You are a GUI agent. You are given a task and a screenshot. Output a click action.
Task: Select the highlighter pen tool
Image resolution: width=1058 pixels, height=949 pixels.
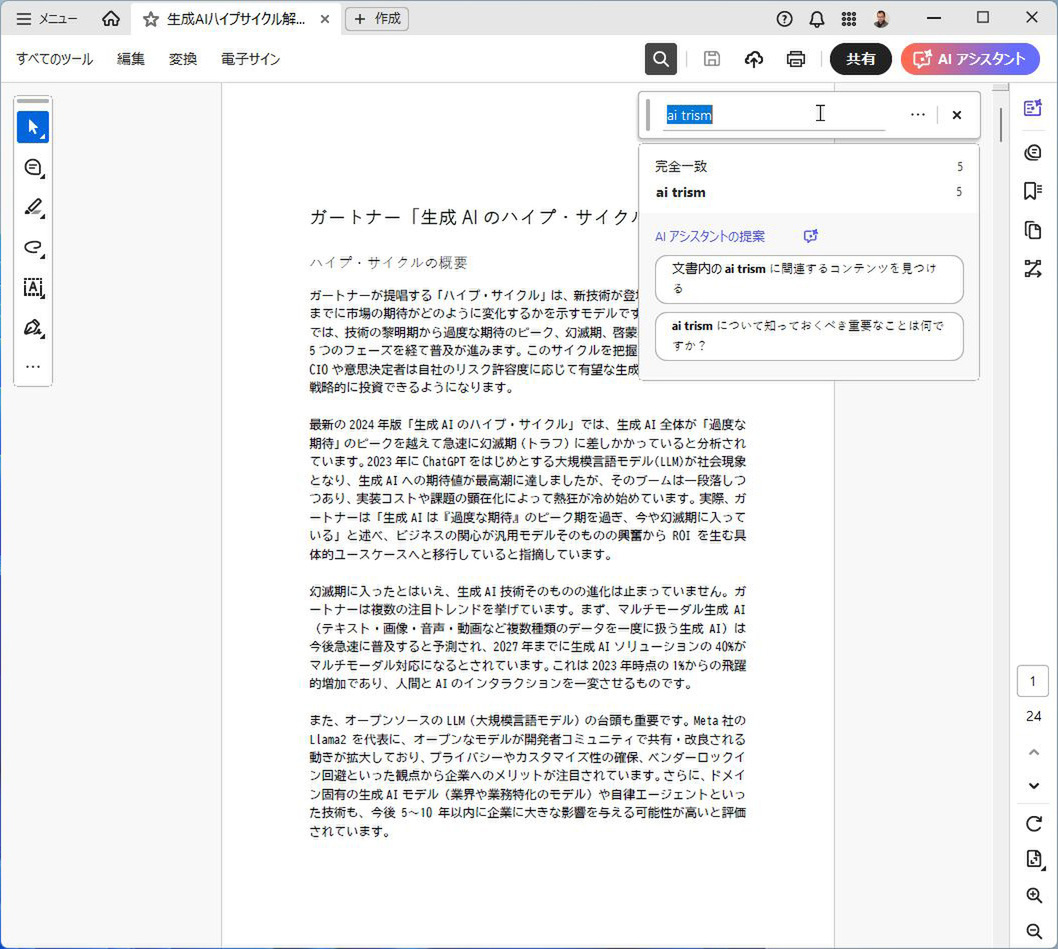pyautogui.click(x=33, y=208)
